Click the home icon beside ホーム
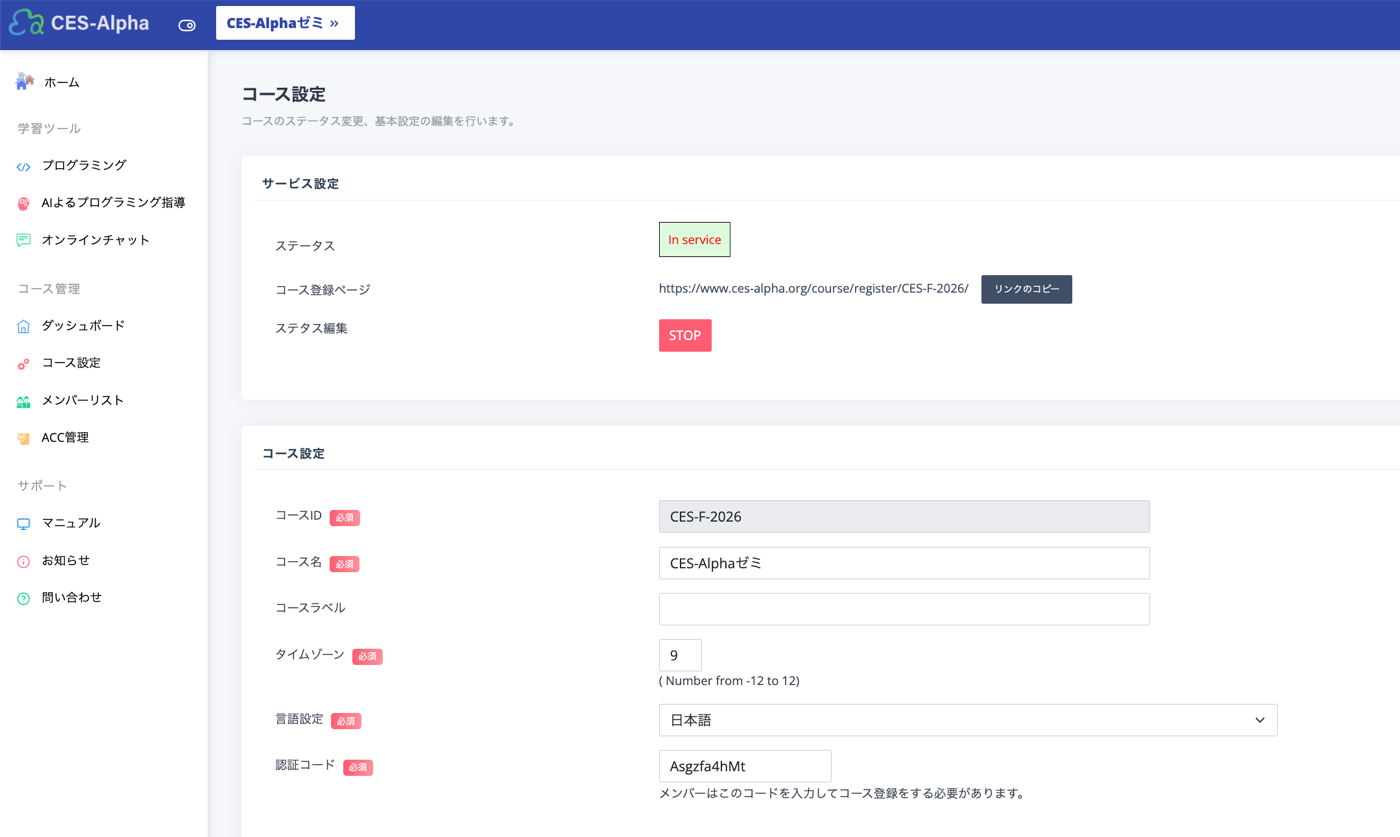This screenshot has height=837, width=1400. click(25, 82)
